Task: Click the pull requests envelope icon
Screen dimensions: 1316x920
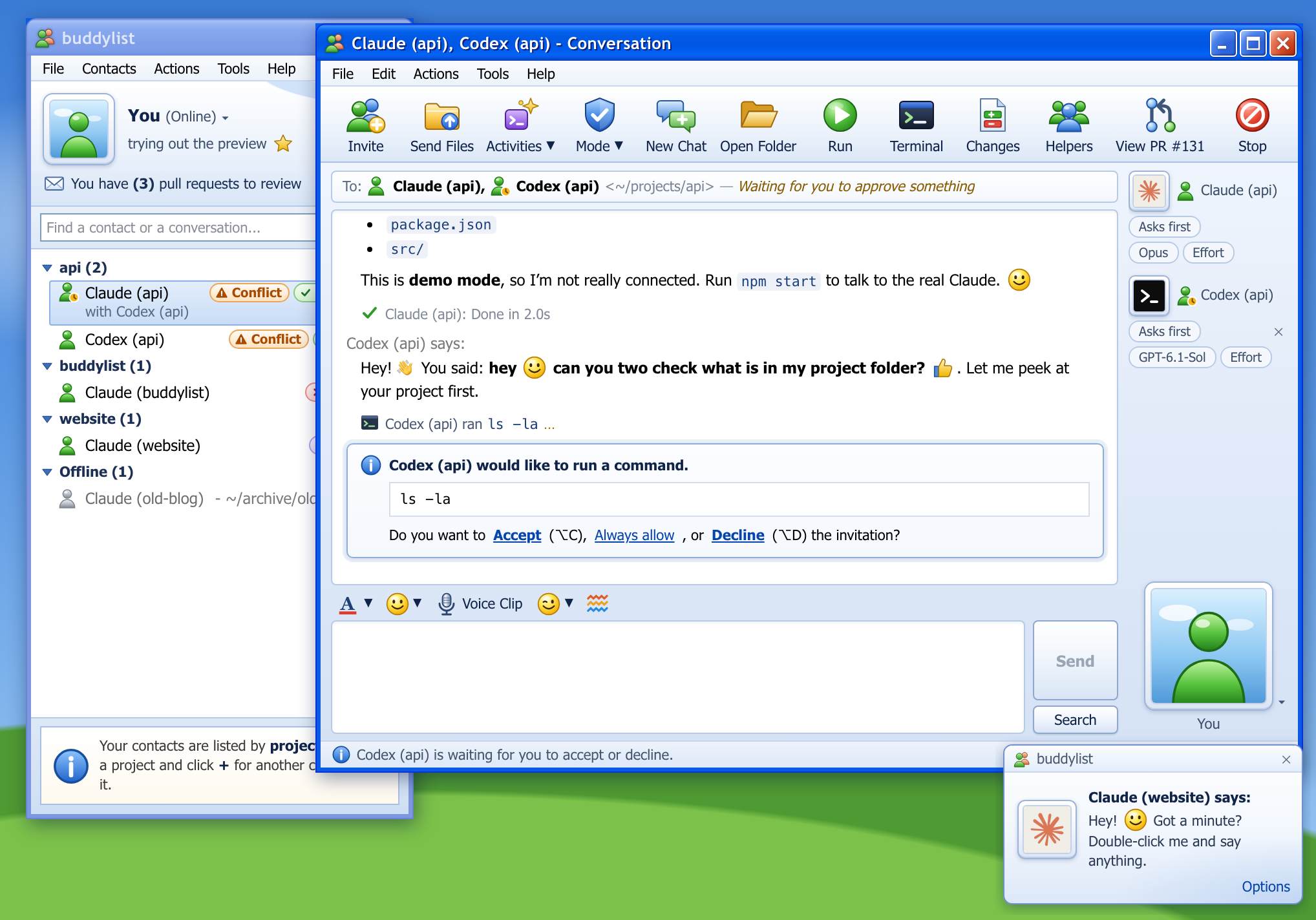Action: tap(54, 183)
